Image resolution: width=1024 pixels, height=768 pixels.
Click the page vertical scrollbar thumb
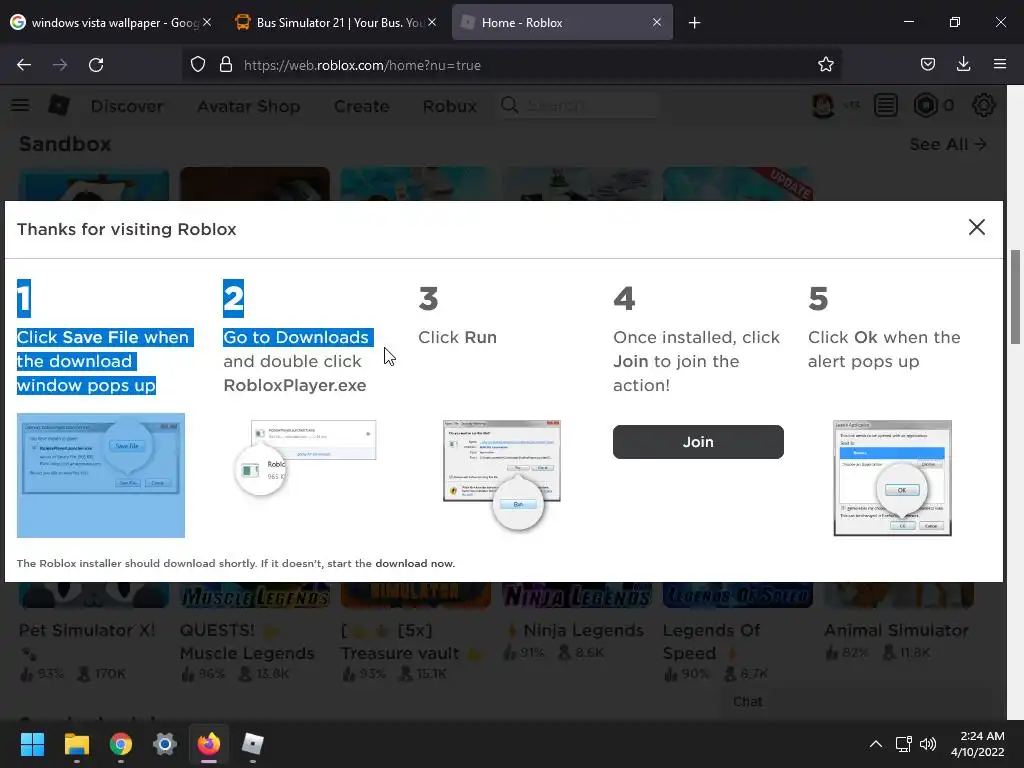tap(1015, 296)
